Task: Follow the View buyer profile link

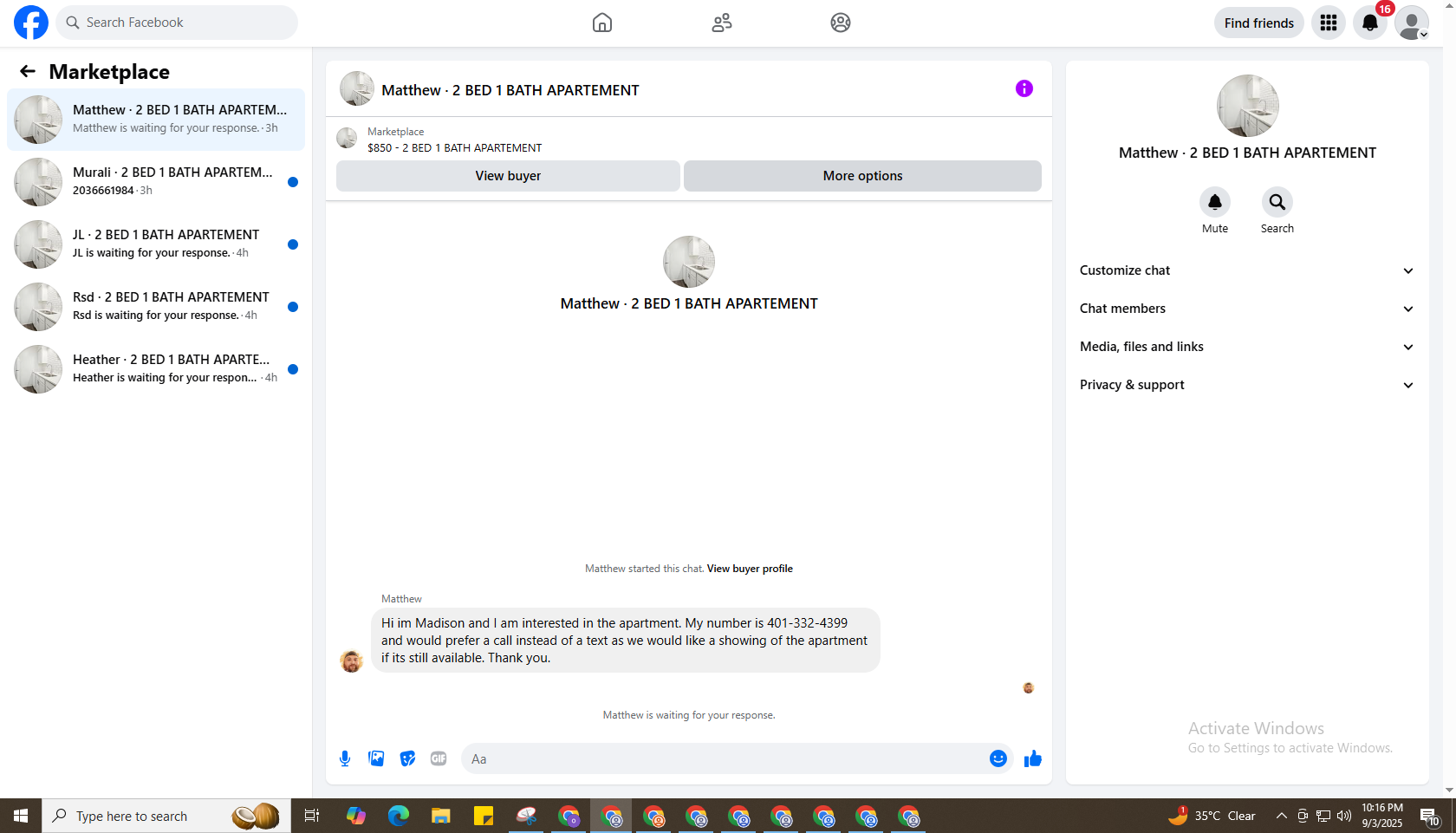Action: tap(750, 569)
